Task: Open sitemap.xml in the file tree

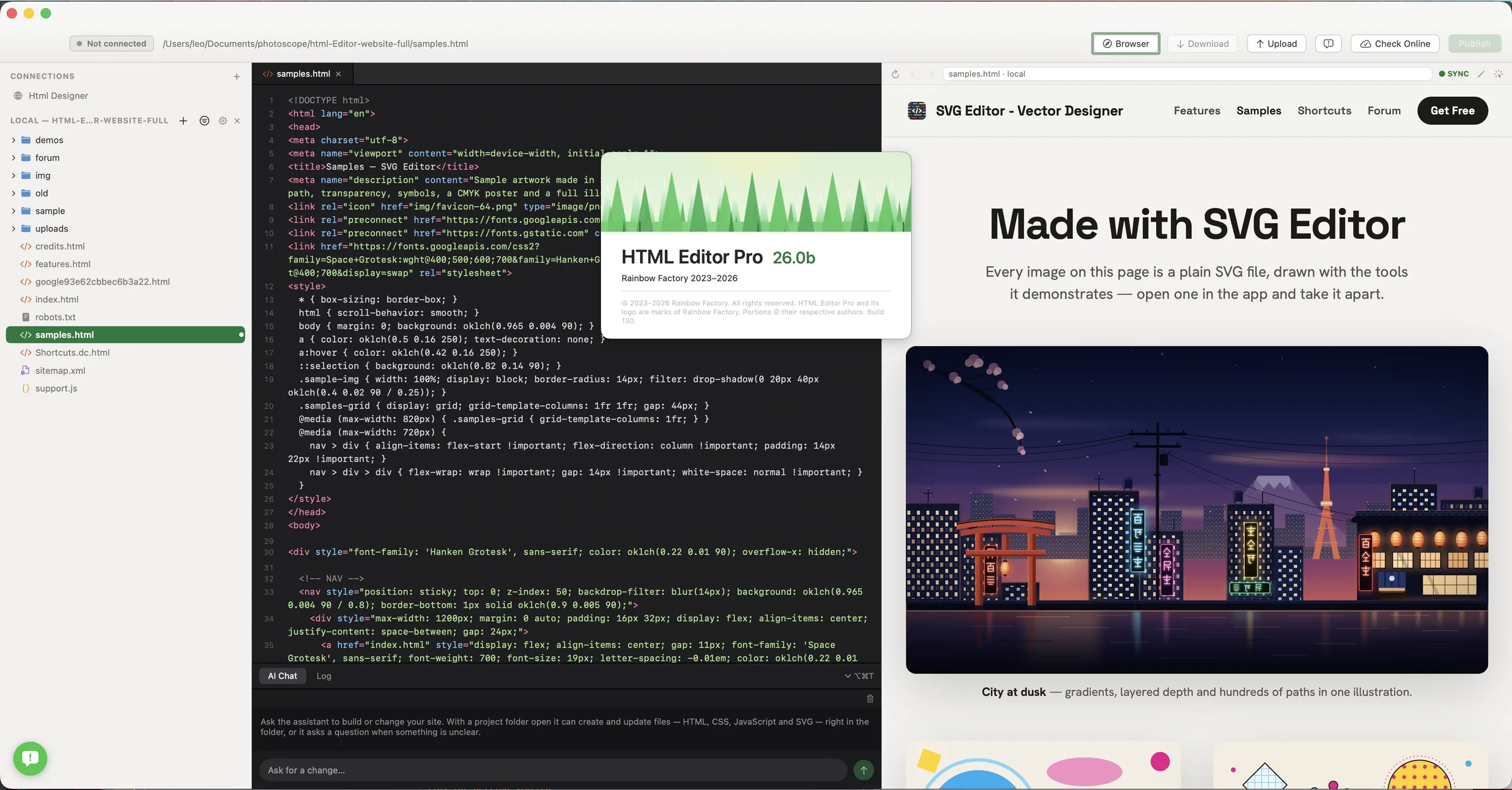Action: 125,370
